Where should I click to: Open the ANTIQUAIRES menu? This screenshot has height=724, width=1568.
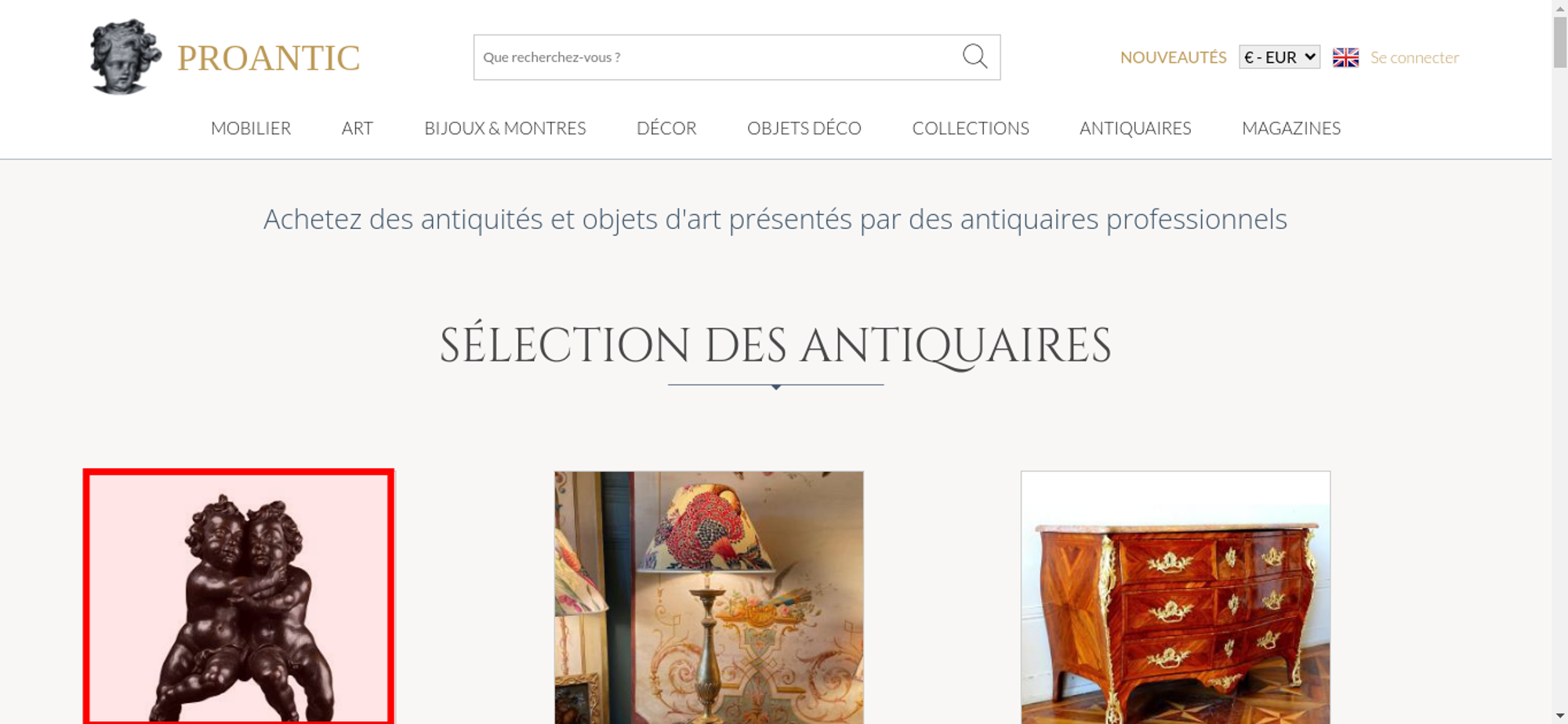coord(1135,128)
